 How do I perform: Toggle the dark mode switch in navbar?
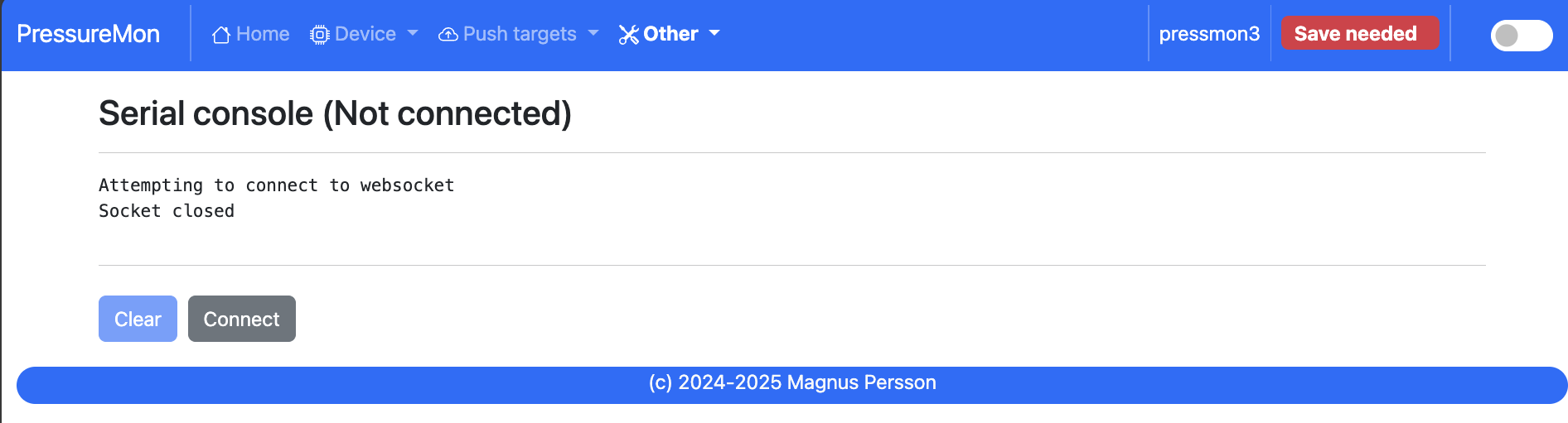(x=1521, y=36)
